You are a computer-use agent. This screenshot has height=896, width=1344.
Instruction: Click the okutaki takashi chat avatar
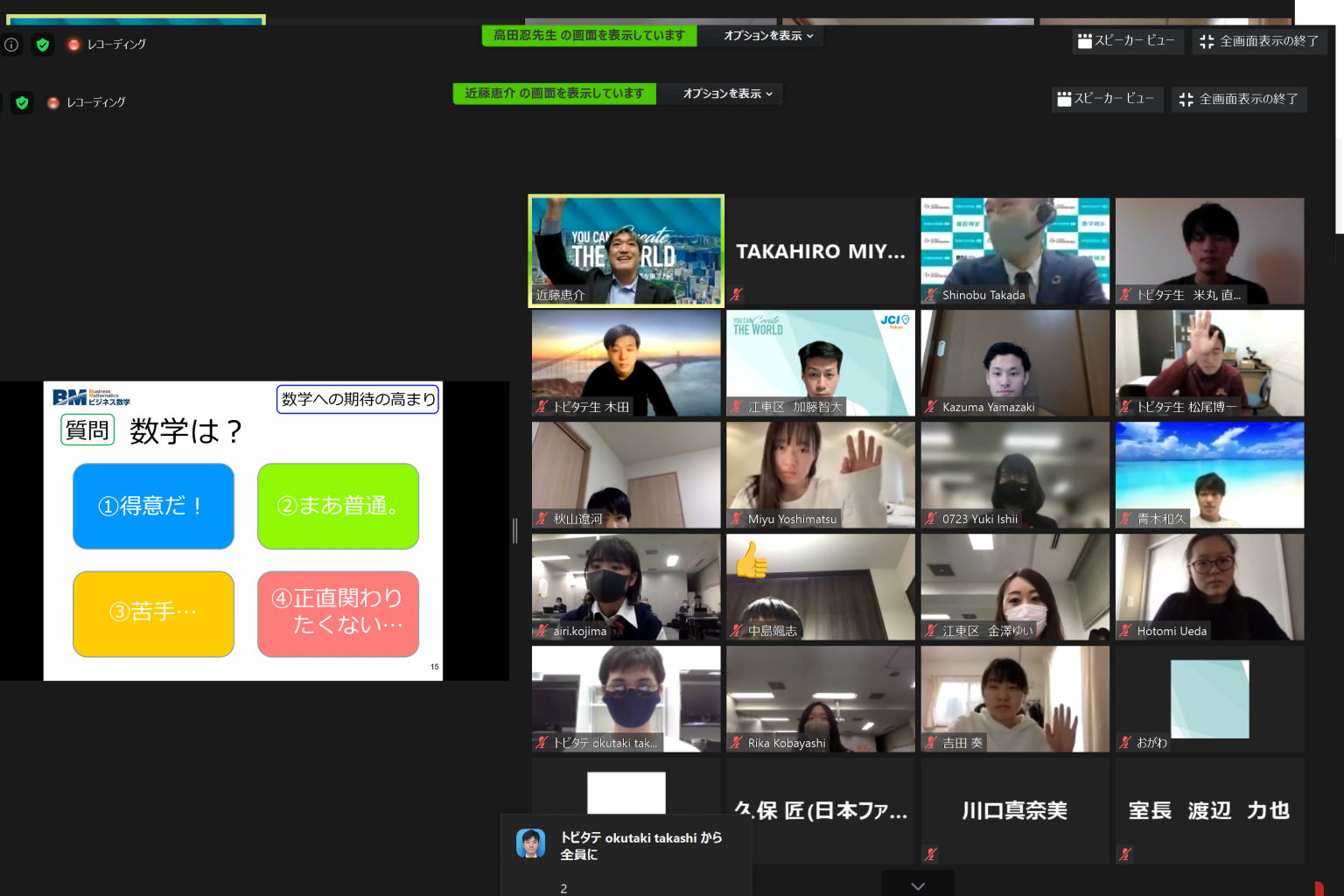point(530,843)
